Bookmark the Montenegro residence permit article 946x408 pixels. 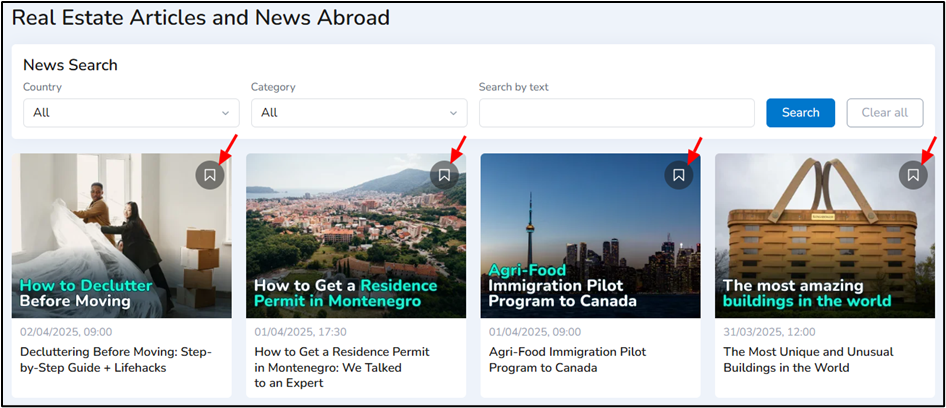445,175
